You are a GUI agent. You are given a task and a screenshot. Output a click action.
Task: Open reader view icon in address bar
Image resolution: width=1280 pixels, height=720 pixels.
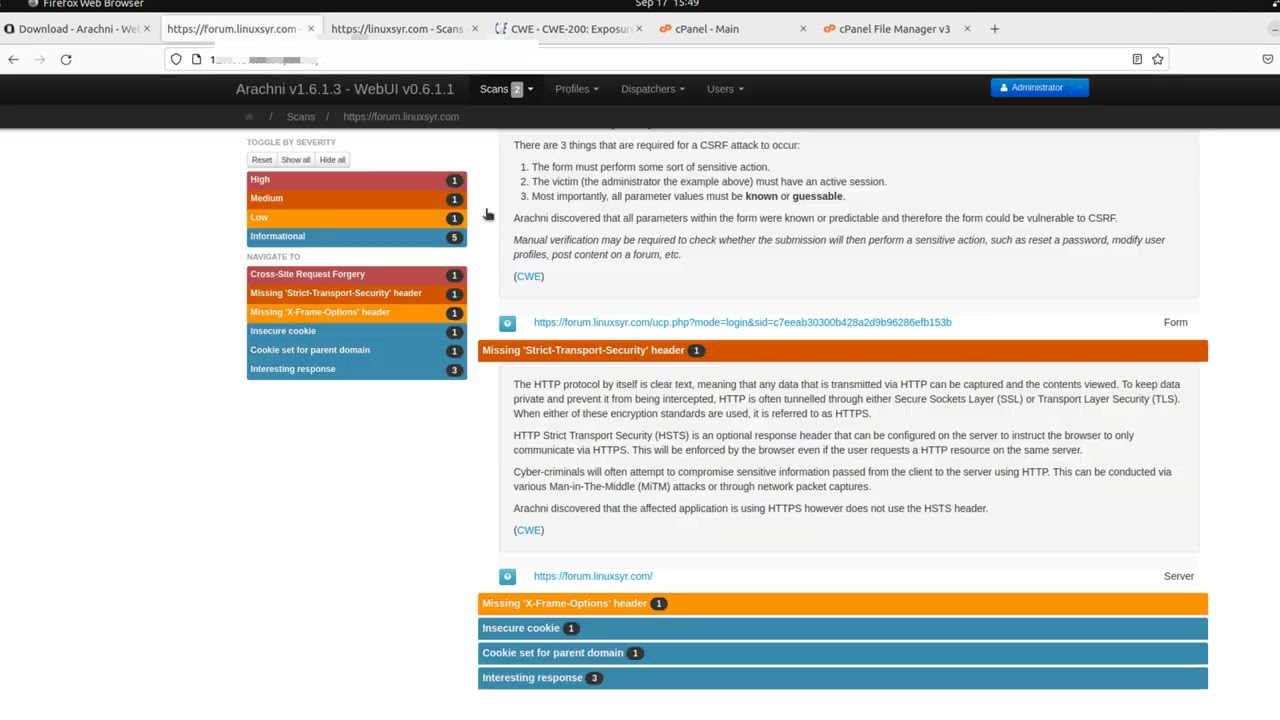[x=1137, y=59]
